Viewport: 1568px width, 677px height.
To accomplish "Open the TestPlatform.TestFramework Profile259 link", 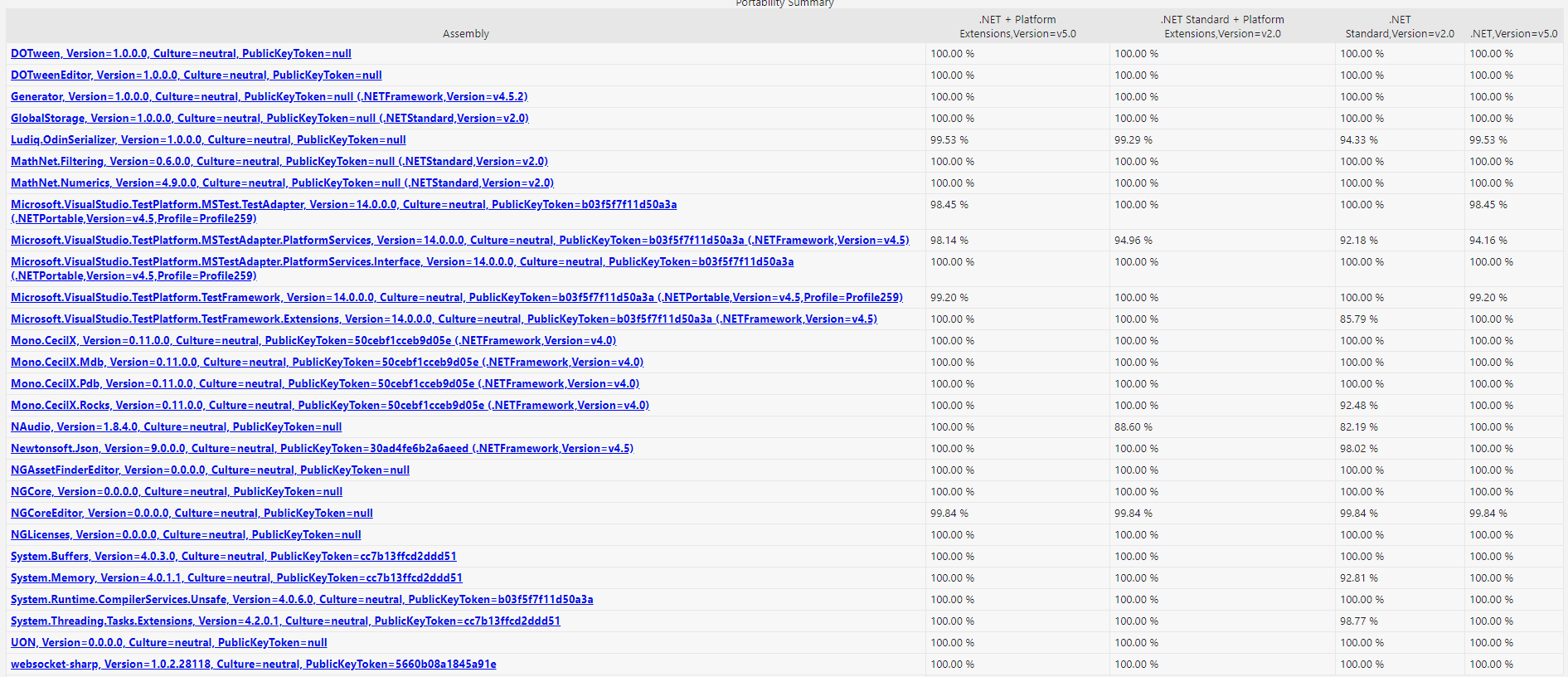I will pos(457,298).
